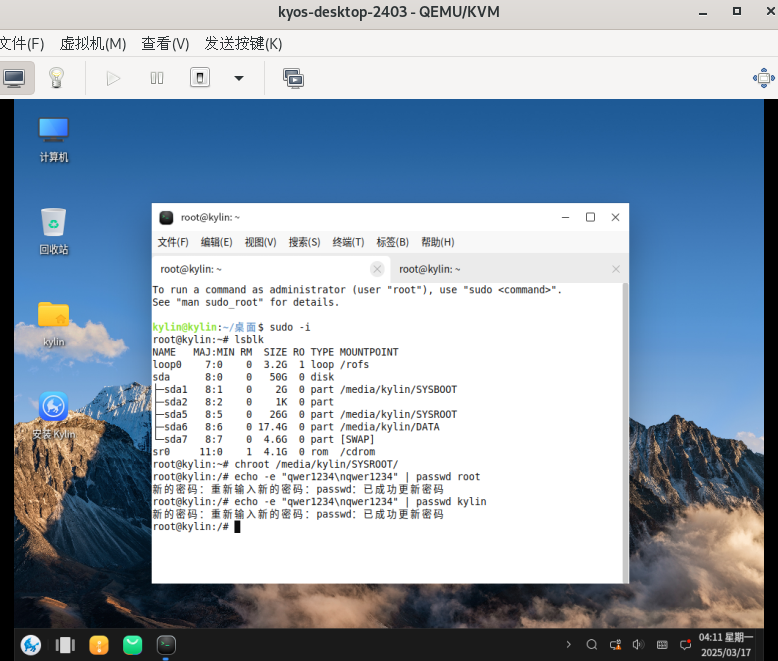Open the terminal 标签(B) menu
Viewport: 778px width, 661px height.
coord(392,242)
